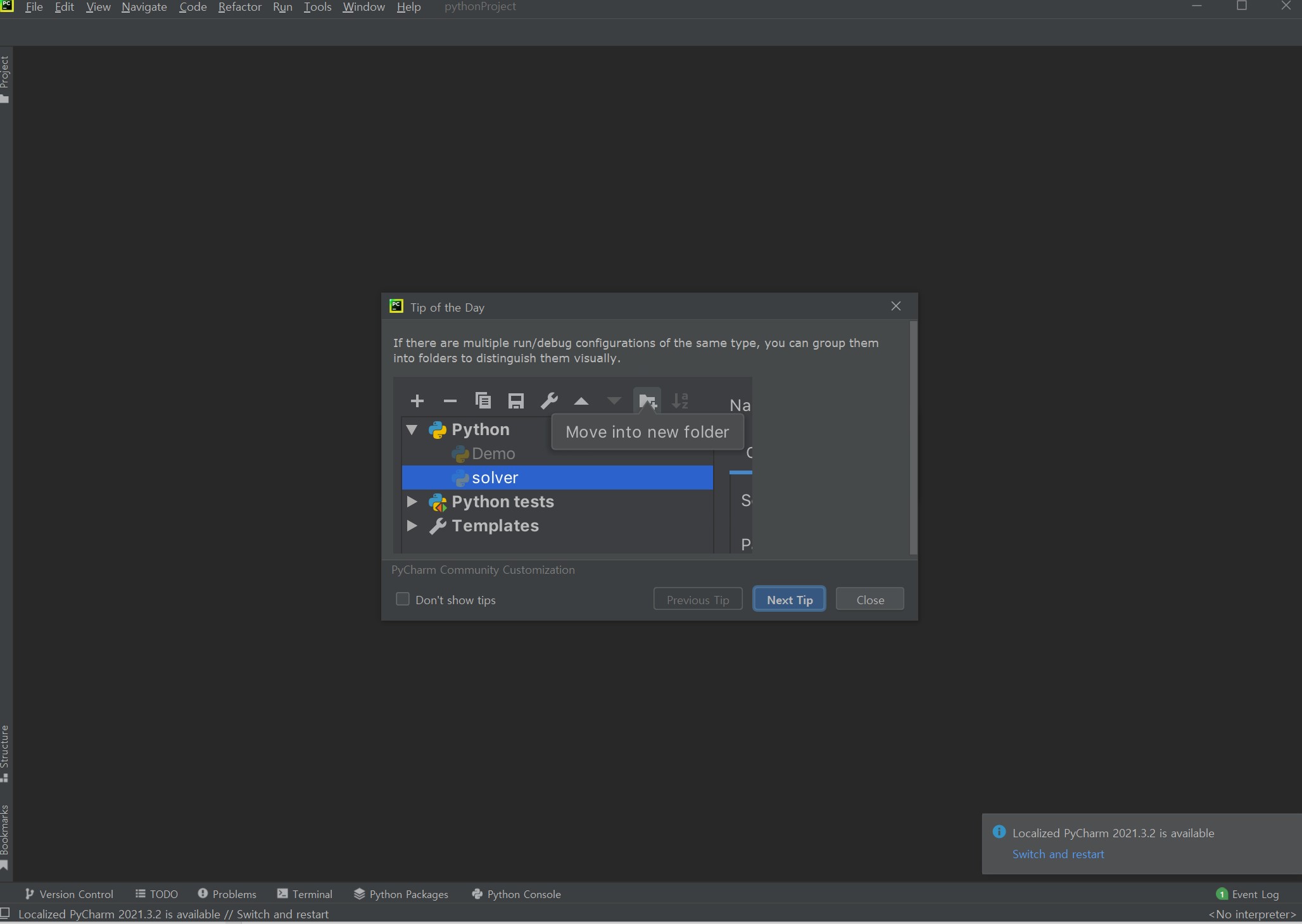Click the No interpreter selector

(1251, 914)
